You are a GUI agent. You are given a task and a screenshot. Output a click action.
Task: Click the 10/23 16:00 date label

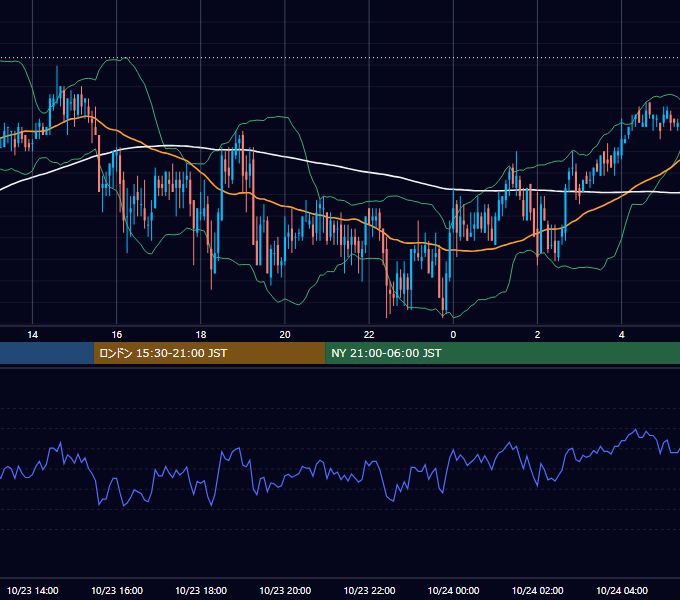coord(117,590)
